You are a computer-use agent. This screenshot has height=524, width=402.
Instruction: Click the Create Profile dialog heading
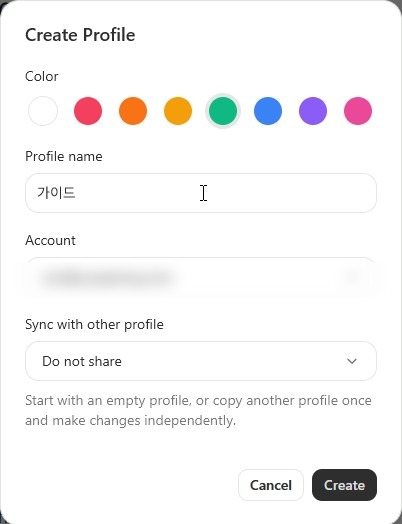pos(80,35)
